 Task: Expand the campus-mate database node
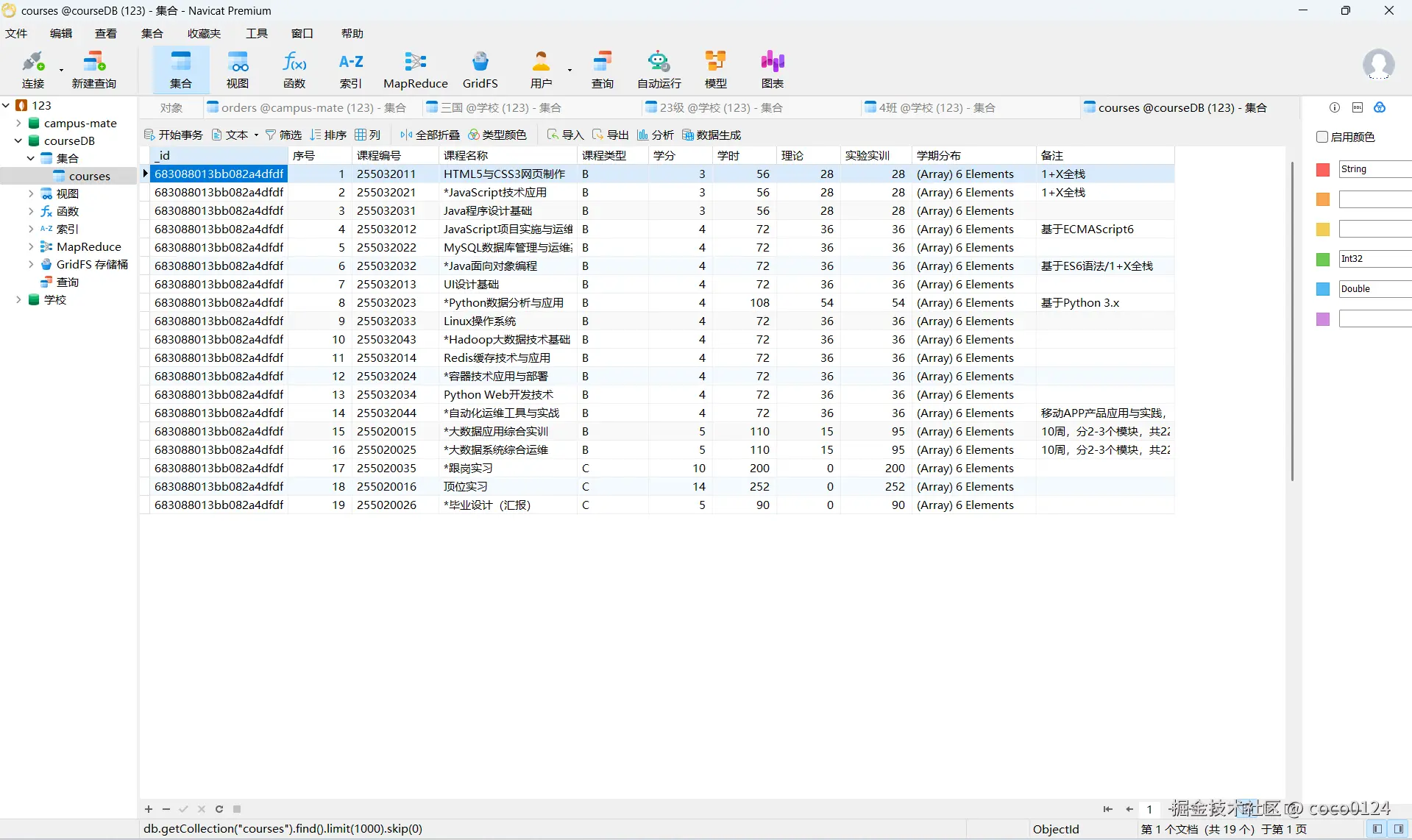[18, 123]
